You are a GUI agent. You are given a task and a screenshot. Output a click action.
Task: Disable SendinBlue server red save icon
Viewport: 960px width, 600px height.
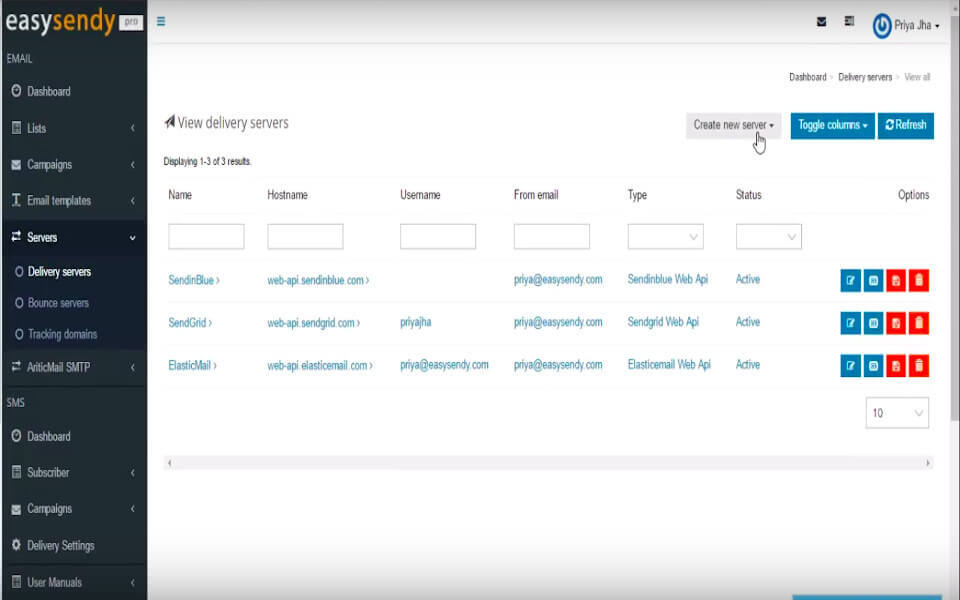[x=896, y=280]
